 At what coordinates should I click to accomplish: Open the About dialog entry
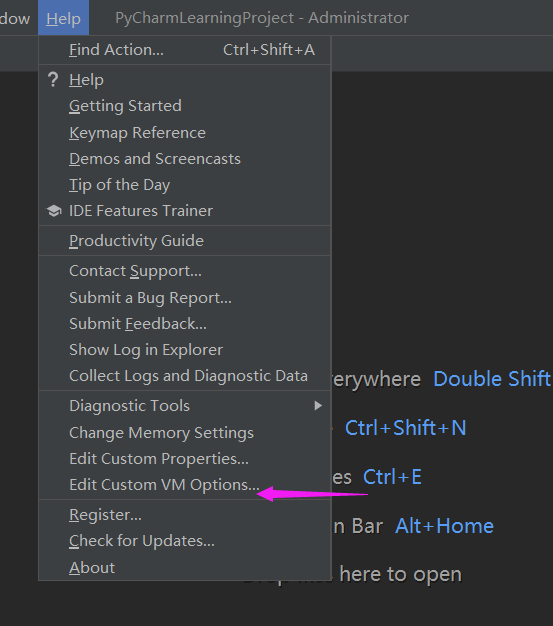tap(184, 567)
